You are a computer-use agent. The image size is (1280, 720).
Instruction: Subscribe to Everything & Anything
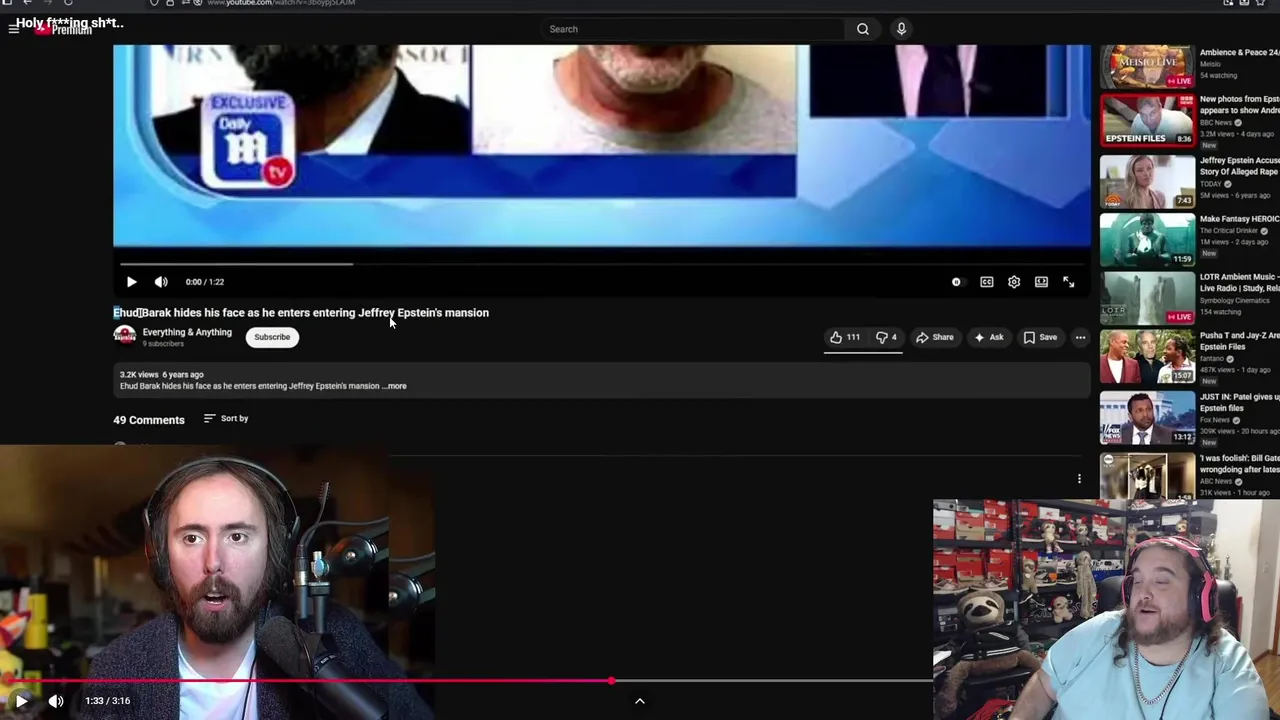point(272,337)
